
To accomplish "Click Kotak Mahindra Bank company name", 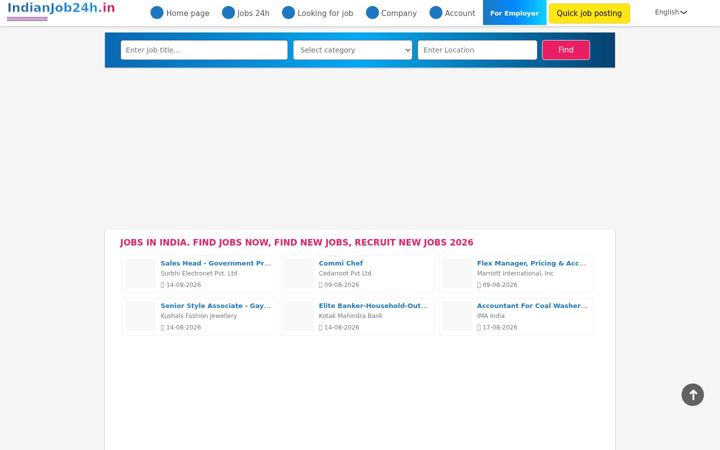I will click(x=350, y=316).
